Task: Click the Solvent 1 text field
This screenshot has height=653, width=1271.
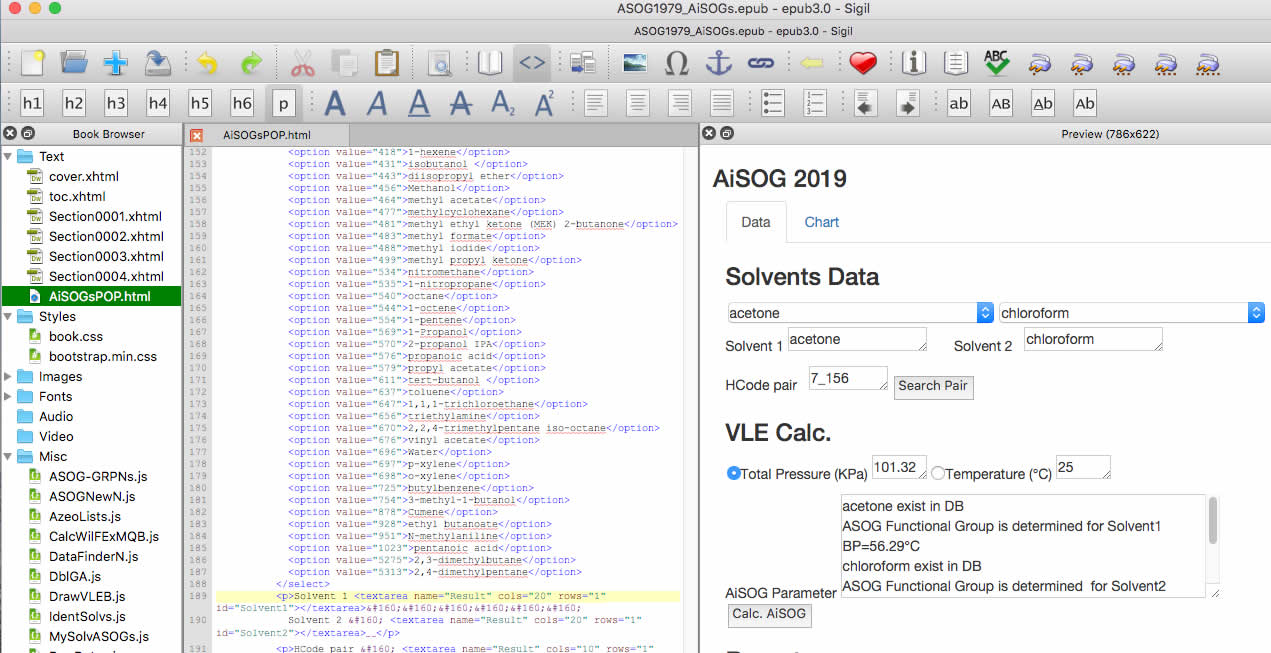Action: (857, 339)
